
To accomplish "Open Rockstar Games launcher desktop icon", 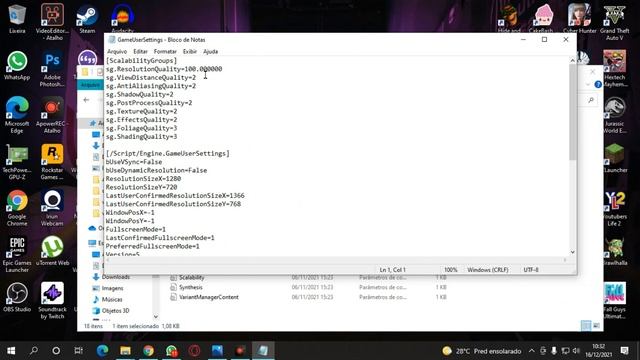I will click(52, 162).
